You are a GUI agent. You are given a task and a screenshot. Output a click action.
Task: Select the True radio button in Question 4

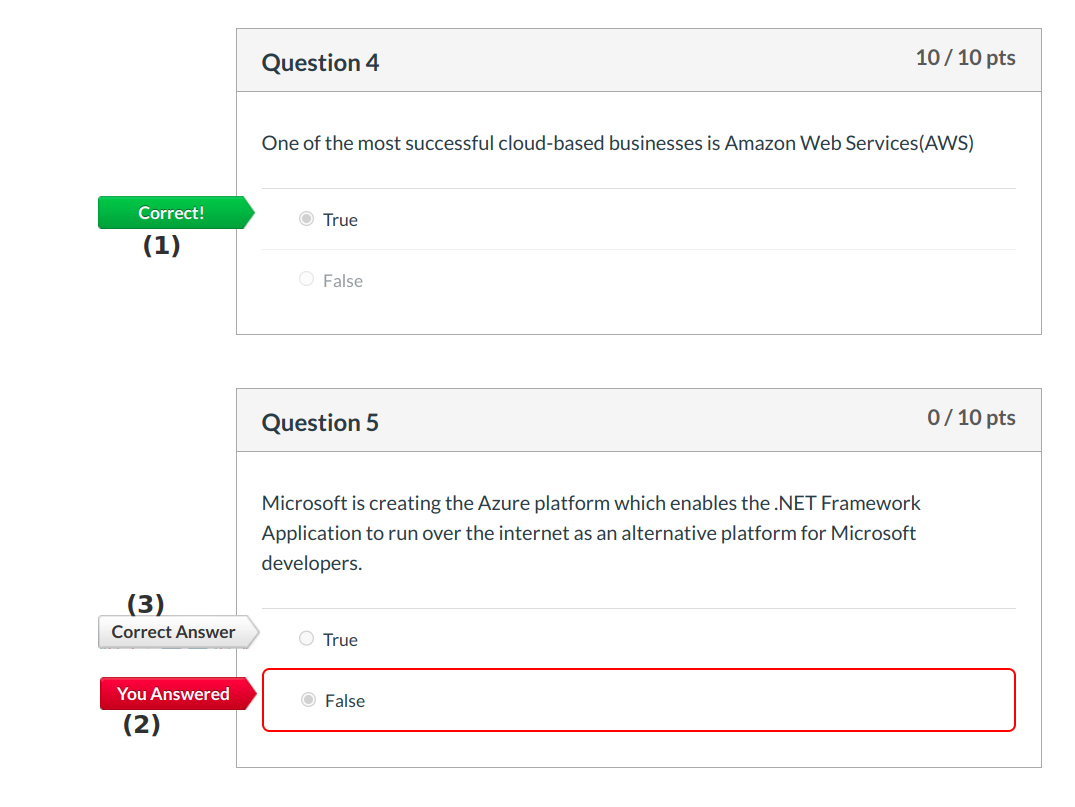(x=306, y=219)
